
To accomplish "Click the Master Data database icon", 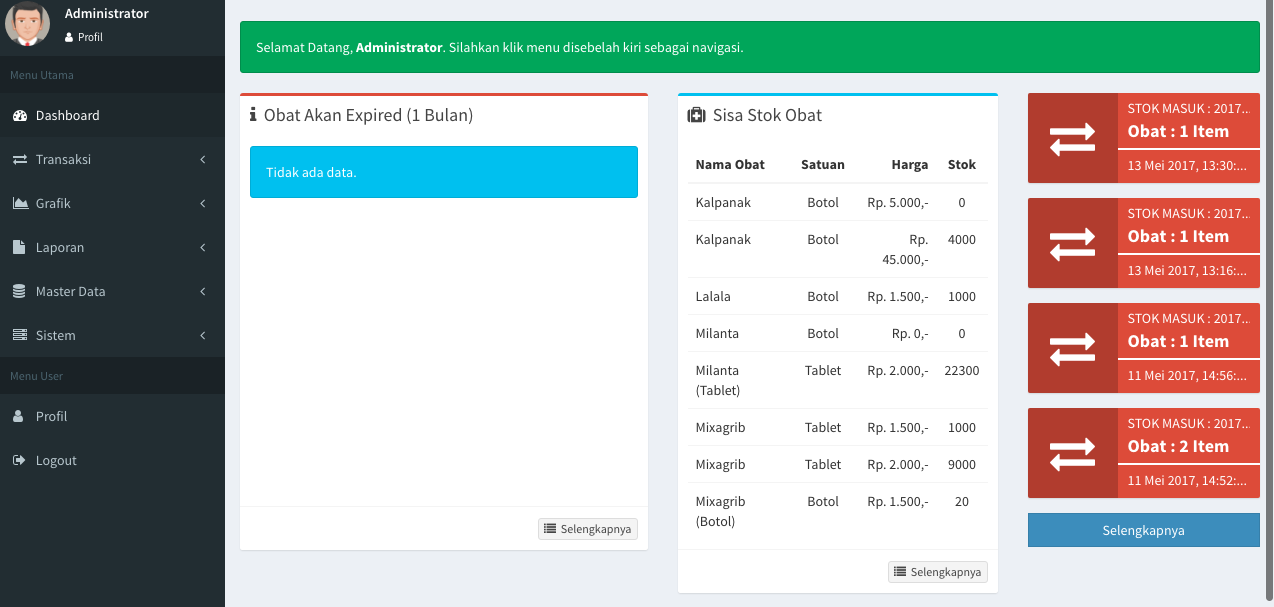I will tap(19, 292).
